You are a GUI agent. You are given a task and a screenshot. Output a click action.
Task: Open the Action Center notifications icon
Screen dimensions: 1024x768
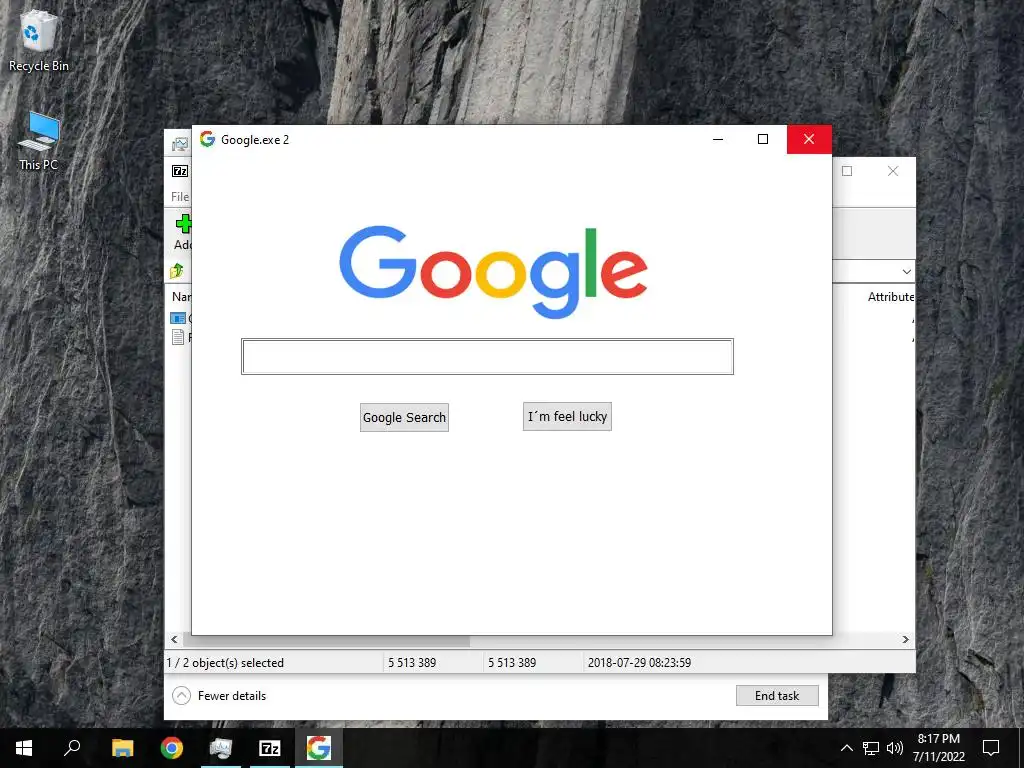991,748
